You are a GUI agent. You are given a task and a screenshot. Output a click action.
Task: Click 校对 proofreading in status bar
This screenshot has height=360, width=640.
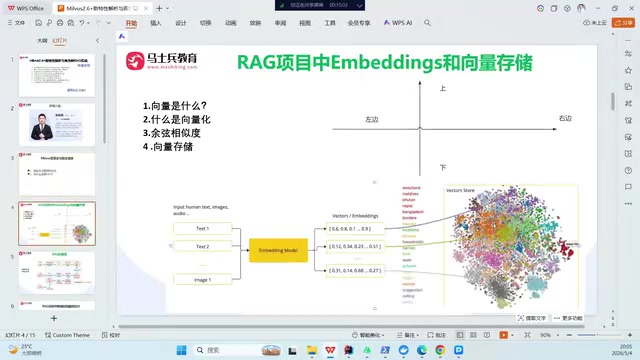pos(111,335)
